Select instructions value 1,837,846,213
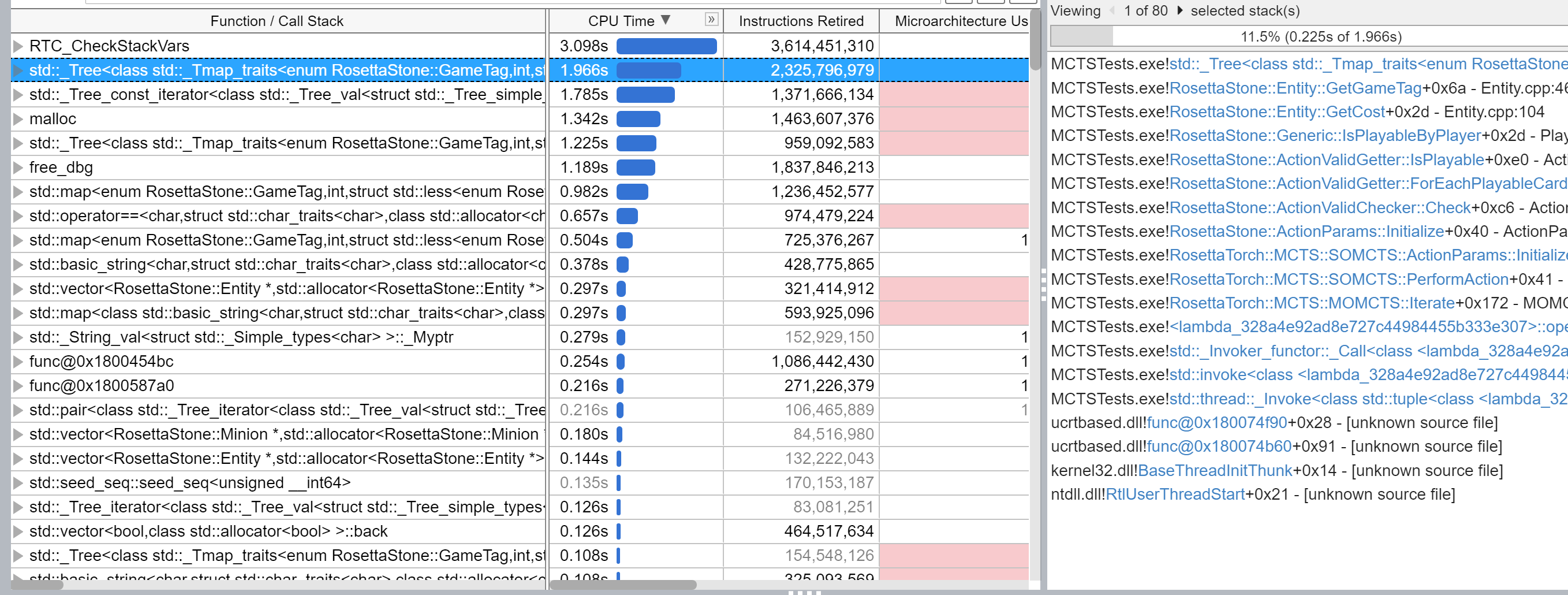Image resolution: width=1568 pixels, height=595 pixels. point(801,167)
